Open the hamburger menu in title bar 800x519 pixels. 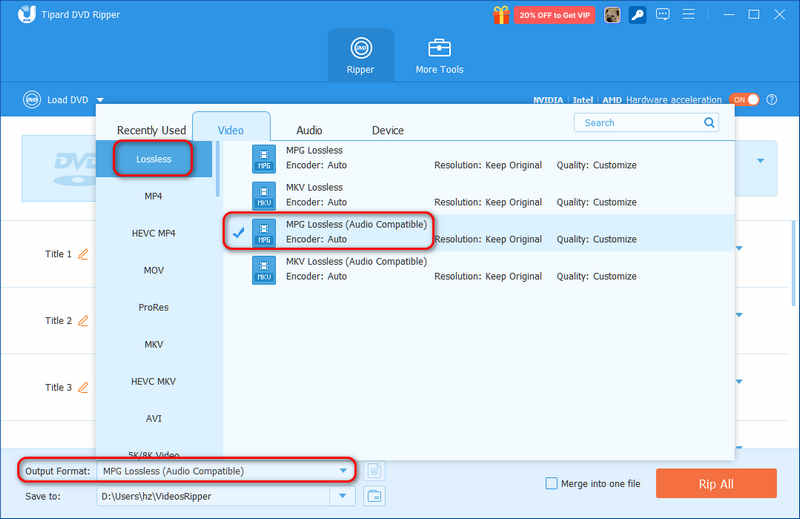click(x=688, y=14)
